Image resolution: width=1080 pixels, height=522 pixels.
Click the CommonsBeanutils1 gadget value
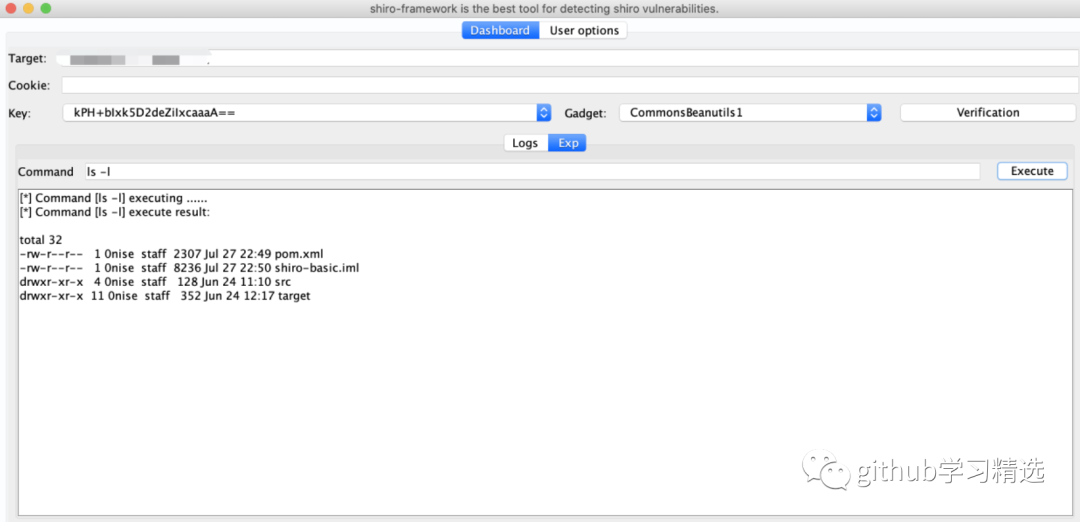pos(686,112)
